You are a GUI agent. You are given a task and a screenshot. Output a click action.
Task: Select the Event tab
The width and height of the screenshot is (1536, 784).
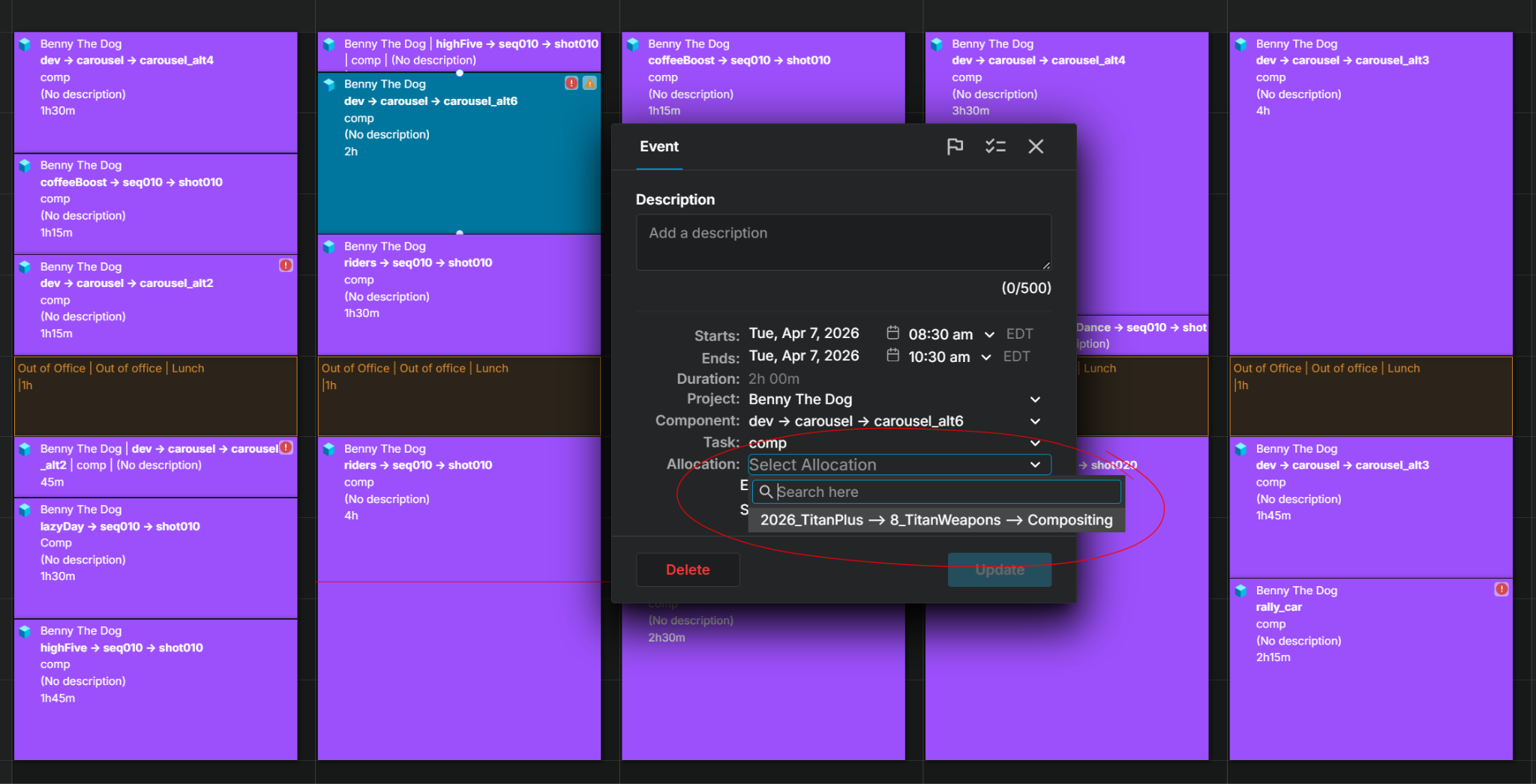tap(659, 147)
